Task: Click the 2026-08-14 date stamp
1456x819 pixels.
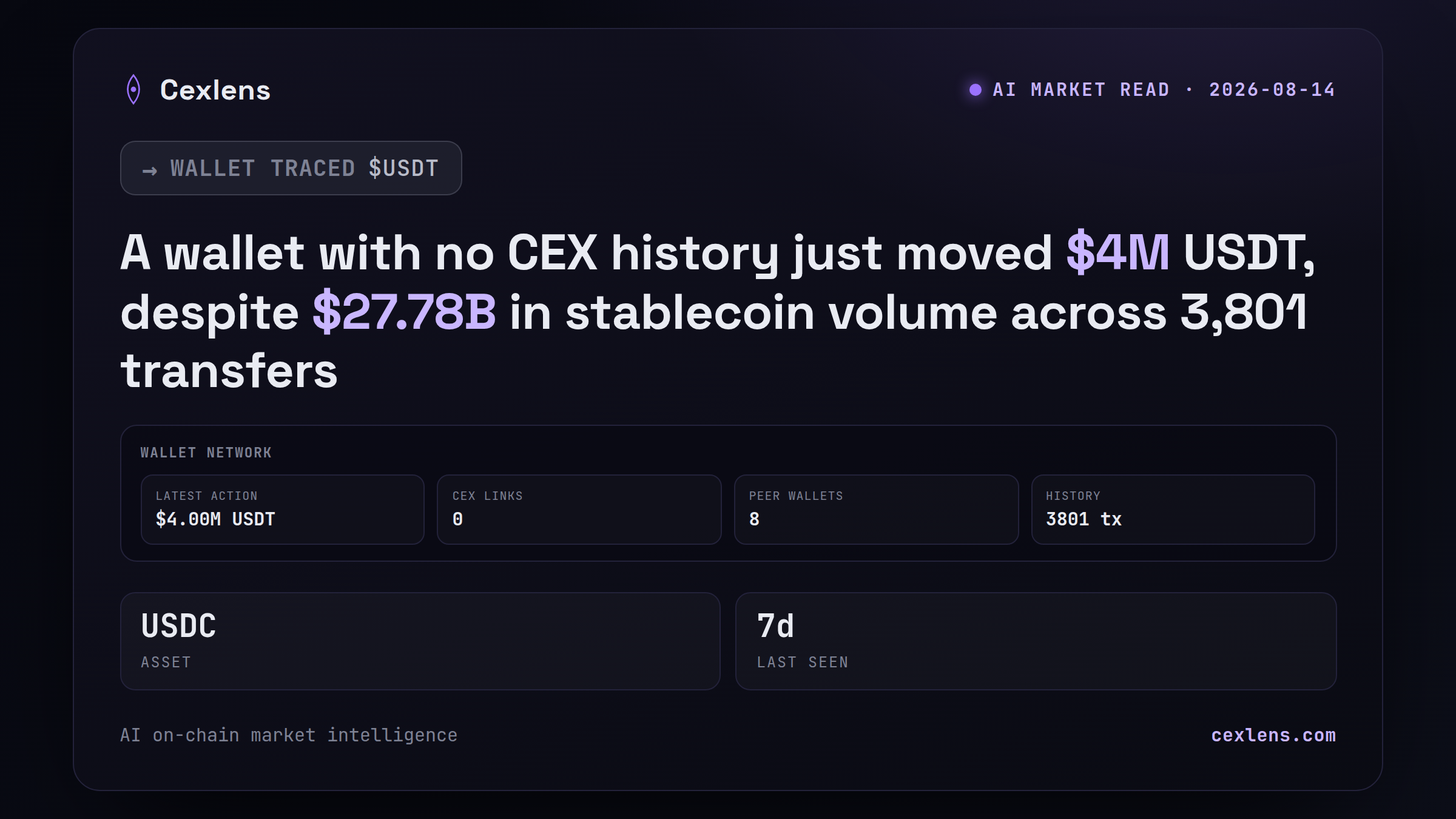Action: 1272,90
